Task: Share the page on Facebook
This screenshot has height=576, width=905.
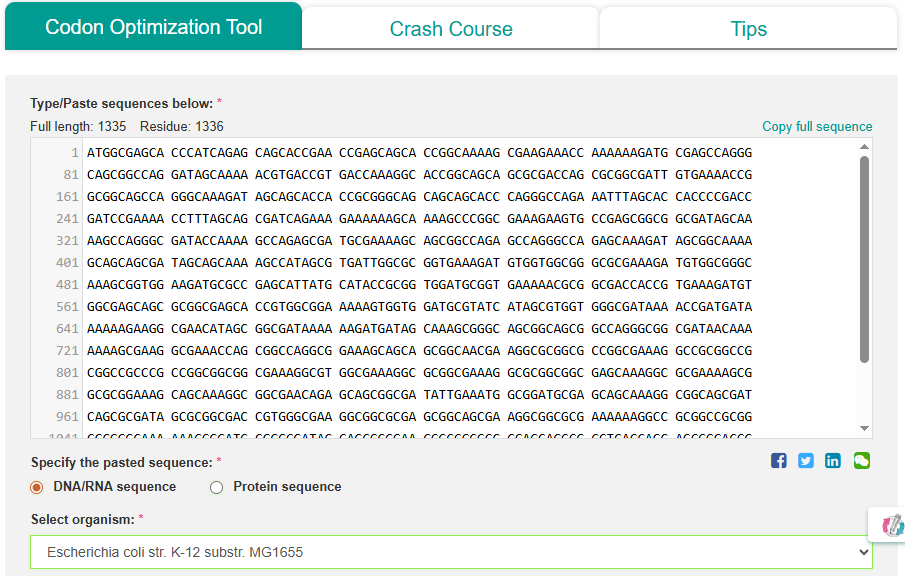Action: tap(779, 461)
